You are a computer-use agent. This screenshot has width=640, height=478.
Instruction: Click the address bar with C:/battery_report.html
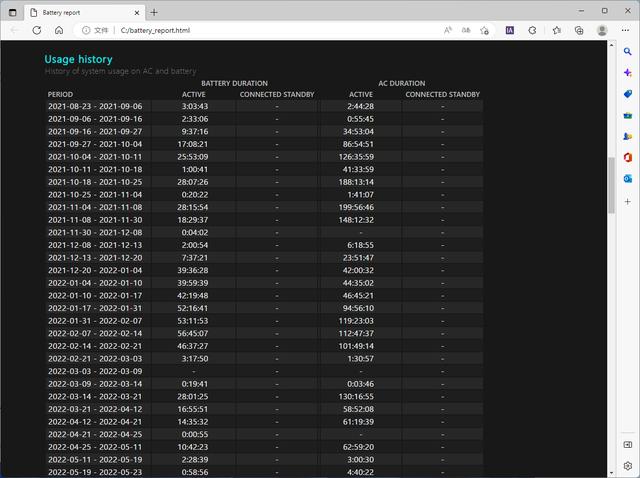pos(250,31)
